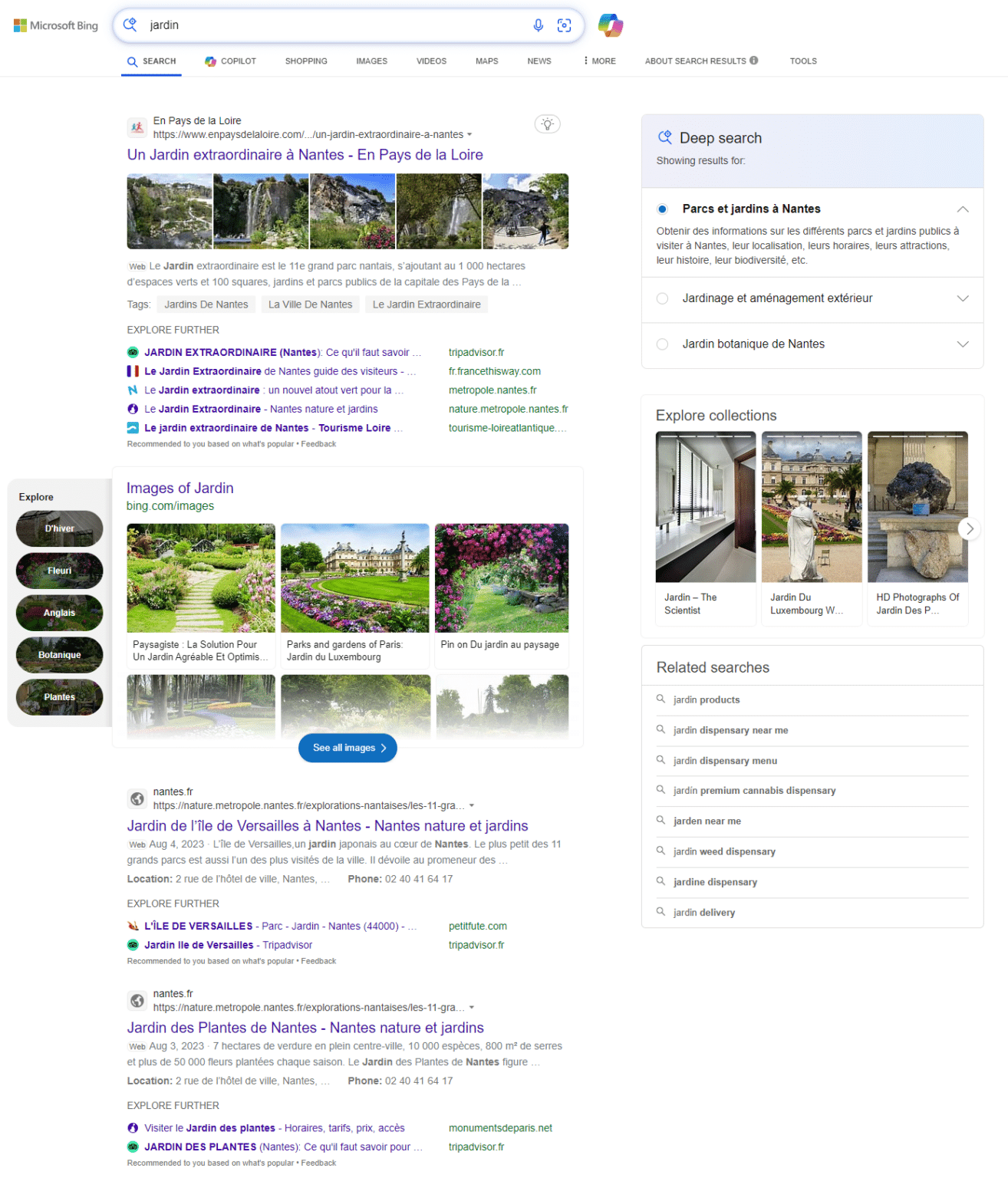Expand the Jardin botanique de Nantes section
This screenshot has width=1008, height=1178.
963,344
